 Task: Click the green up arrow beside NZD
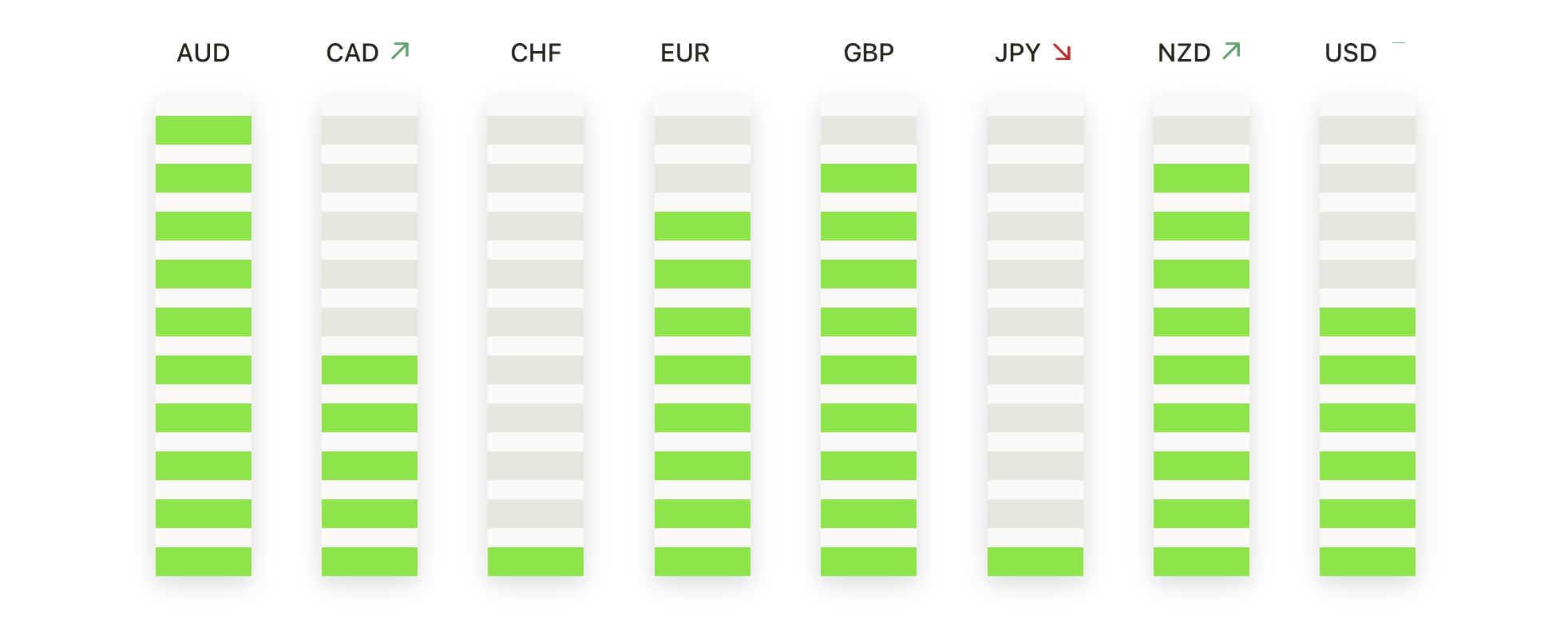[1232, 51]
